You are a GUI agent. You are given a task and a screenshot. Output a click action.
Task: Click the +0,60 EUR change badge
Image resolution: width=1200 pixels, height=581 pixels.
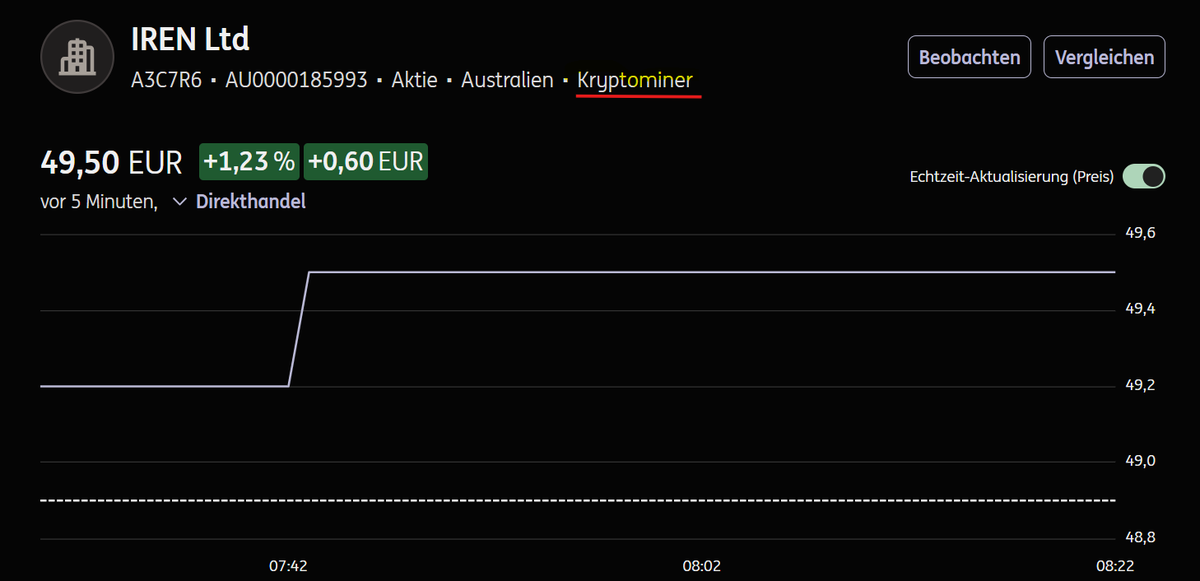366,161
